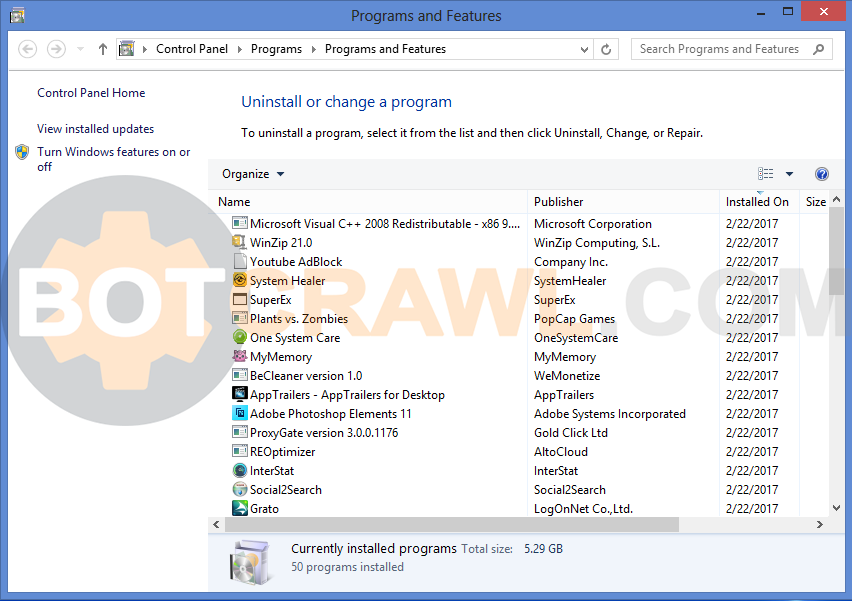The width and height of the screenshot is (852, 601).
Task: Select the System Healer program name
Action: tap(287, 280)
